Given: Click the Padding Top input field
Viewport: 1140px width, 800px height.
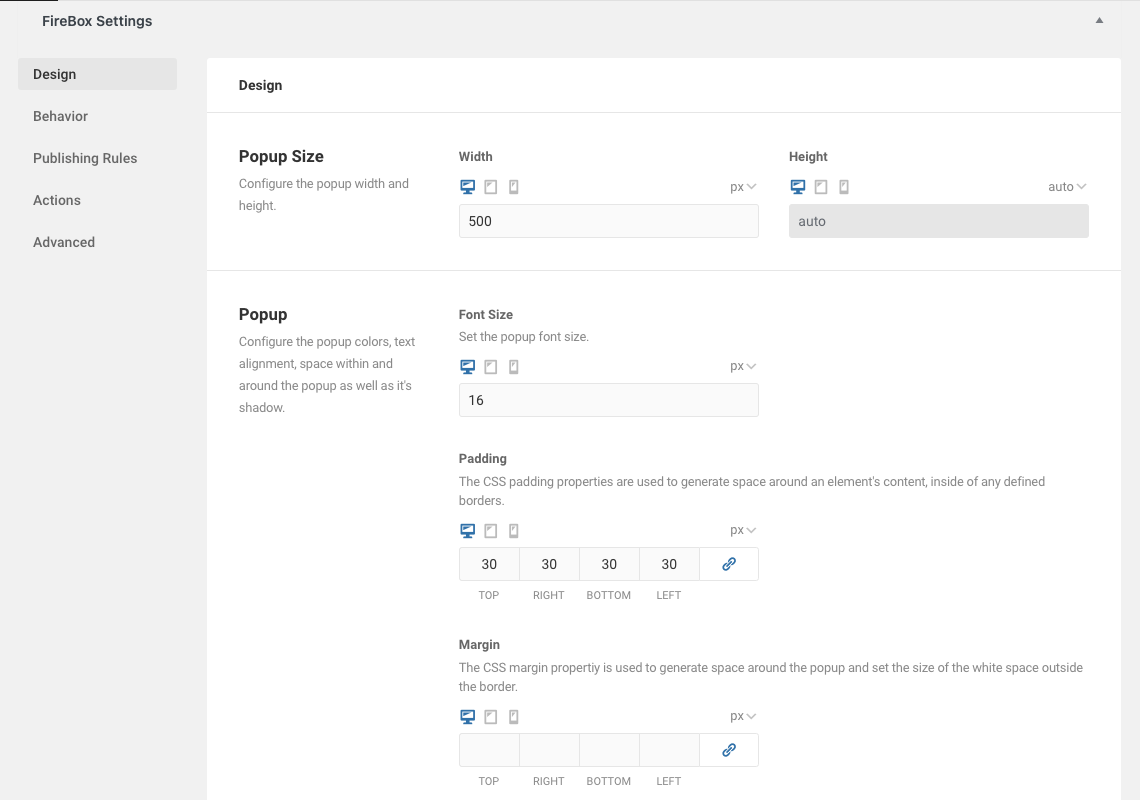Looking at the screenshot, I should (x=489, y=564).
